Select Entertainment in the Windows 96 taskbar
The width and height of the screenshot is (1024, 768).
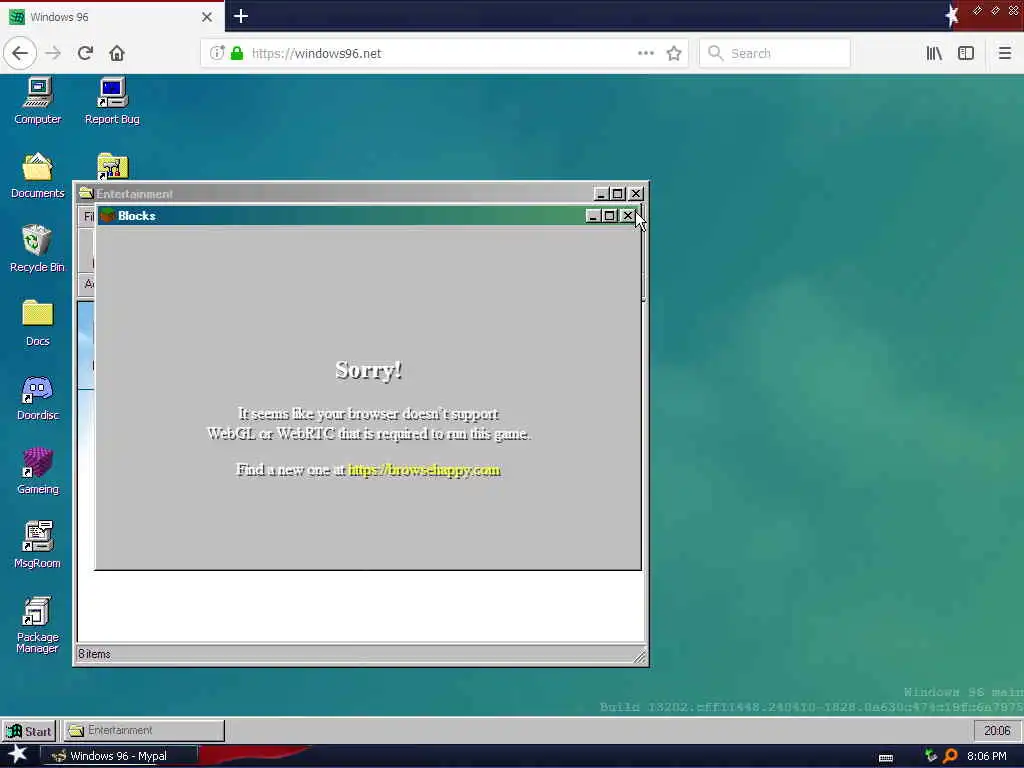(144, 730)
